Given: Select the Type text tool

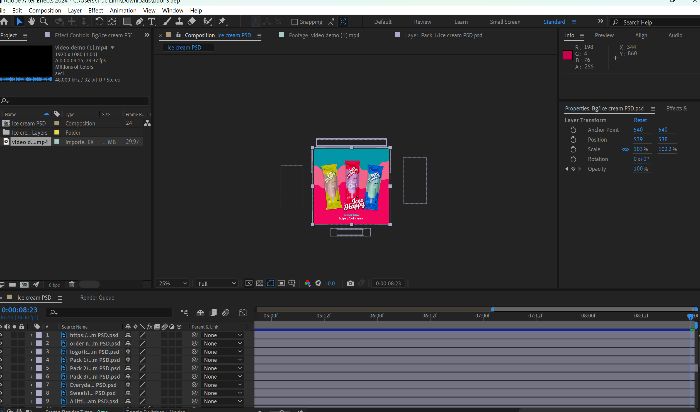Looking at the screenshot, I should pyautogui.click(x=151, y=21).
